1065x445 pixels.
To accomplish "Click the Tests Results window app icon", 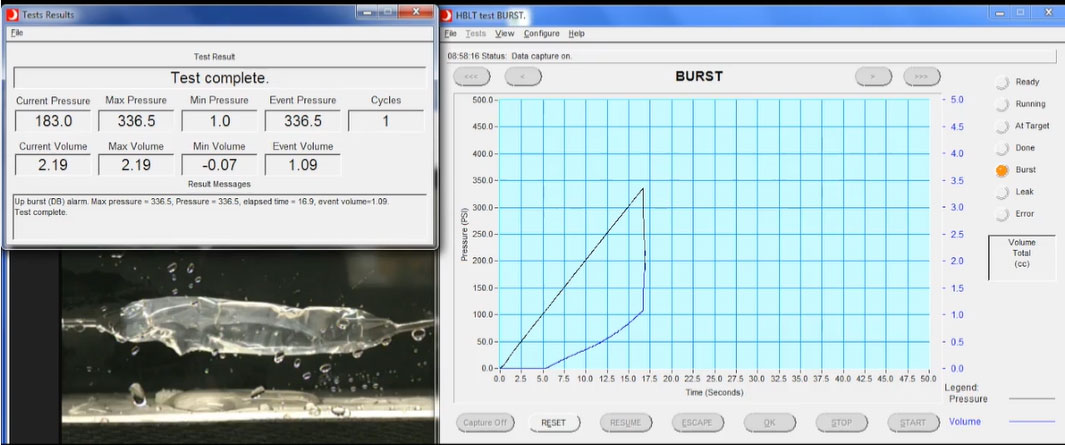I will point(13,14).
